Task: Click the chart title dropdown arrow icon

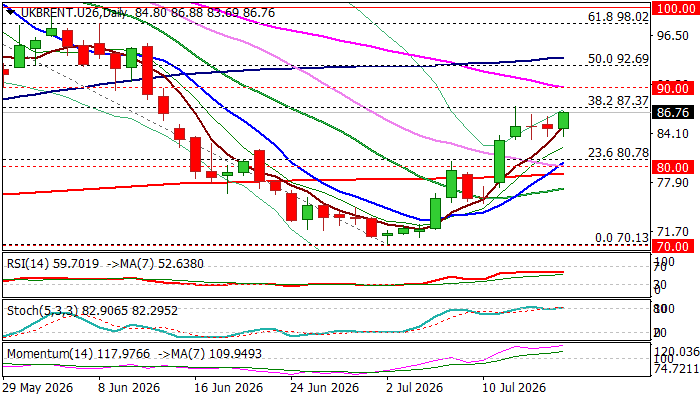Action: pos(11,12)
